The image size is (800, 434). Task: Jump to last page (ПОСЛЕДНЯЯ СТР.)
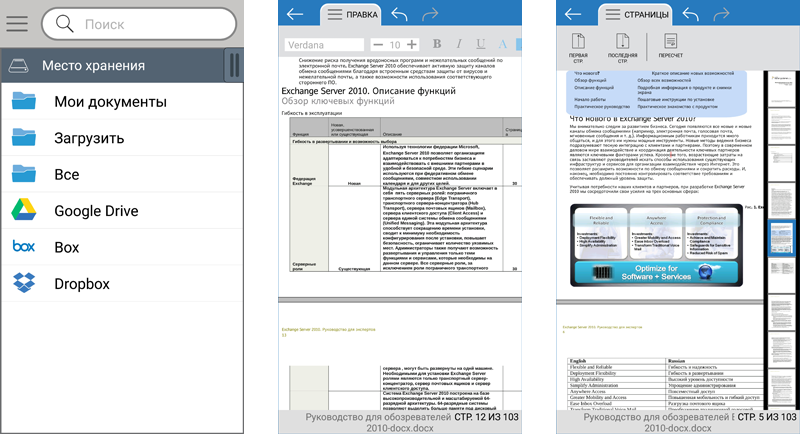(622, 47)
